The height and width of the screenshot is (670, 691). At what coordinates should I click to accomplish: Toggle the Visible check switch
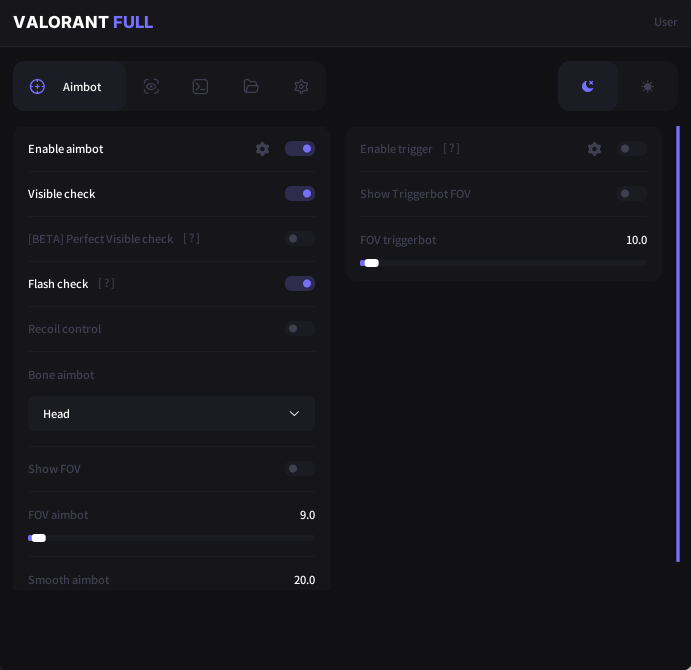pyautogui.click(x=300, y=194)
